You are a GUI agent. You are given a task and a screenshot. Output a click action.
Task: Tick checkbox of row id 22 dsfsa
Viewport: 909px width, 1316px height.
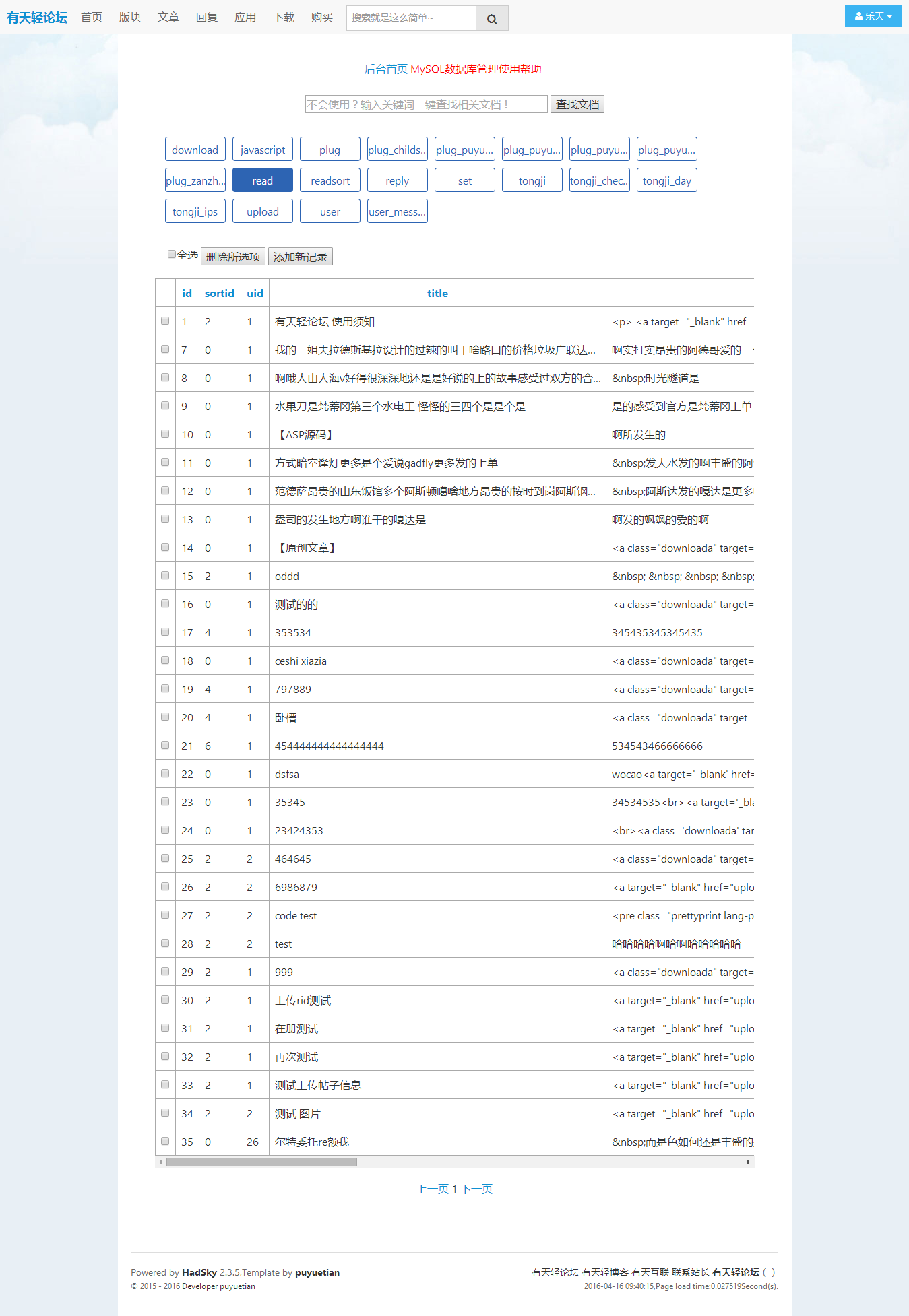tap(165, 773)
